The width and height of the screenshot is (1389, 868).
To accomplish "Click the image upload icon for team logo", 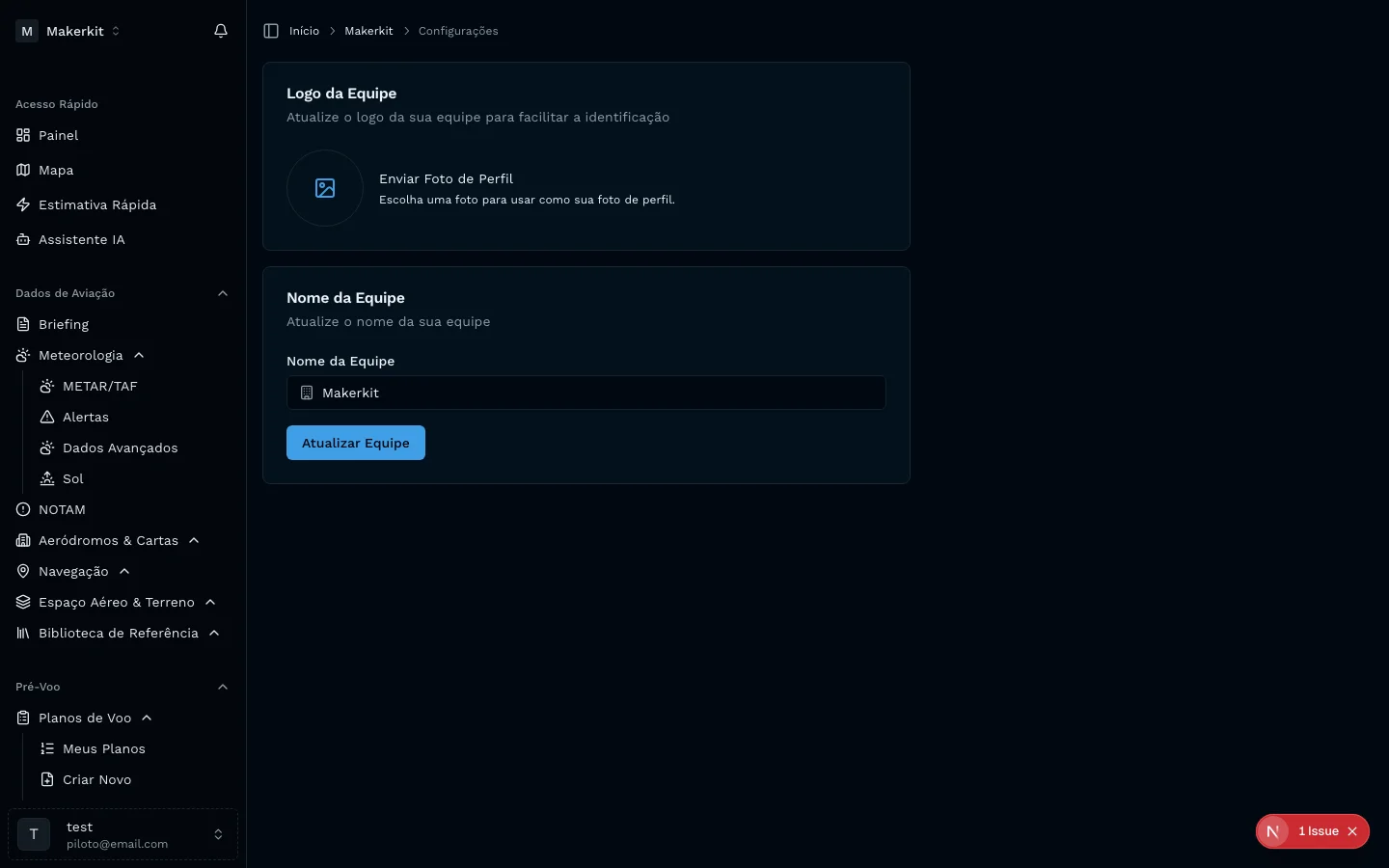I will click(x=325, y=188).
